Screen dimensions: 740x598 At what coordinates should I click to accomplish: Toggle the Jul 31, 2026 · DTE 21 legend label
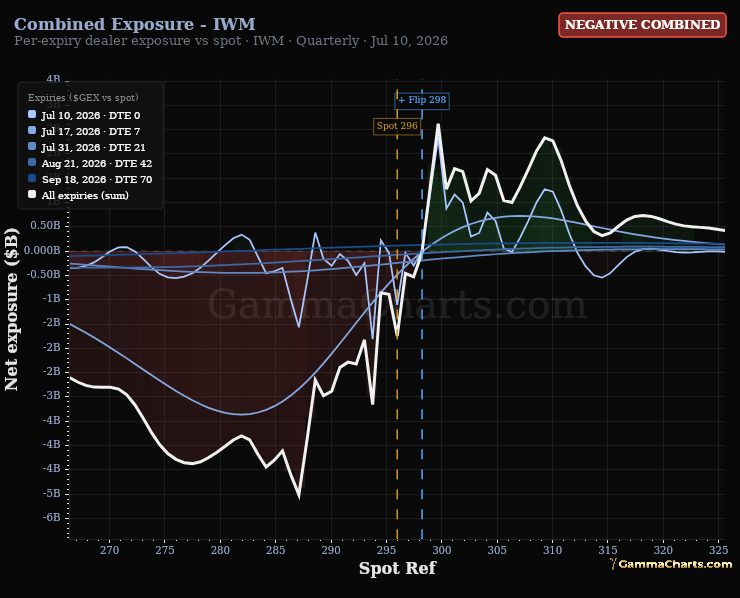[x=93, y=148]
